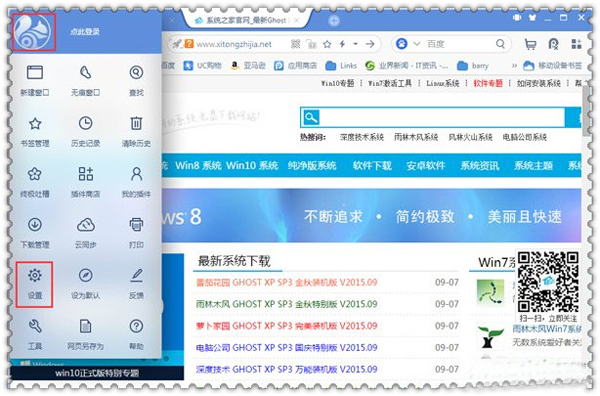600x396 pixels.
Task: Open the plugin store (插件商店)
Action: click(x=85, y=183)
